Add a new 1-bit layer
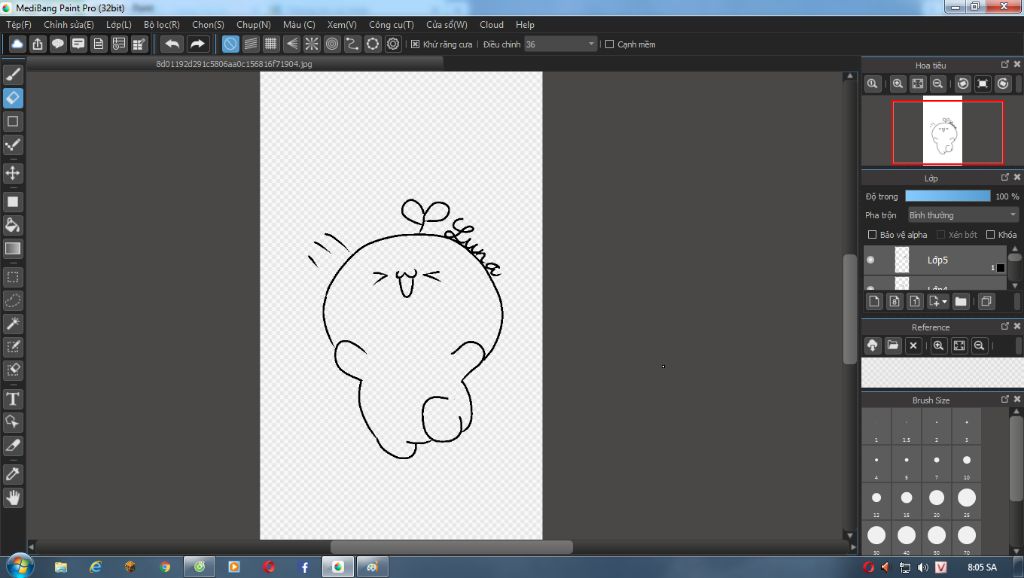This screenshot has height=578, width=1024. pyautogui.click(x=915, y=301)
